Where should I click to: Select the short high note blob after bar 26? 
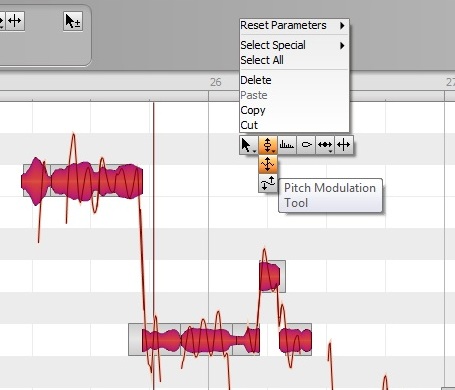tap(270, 276)
